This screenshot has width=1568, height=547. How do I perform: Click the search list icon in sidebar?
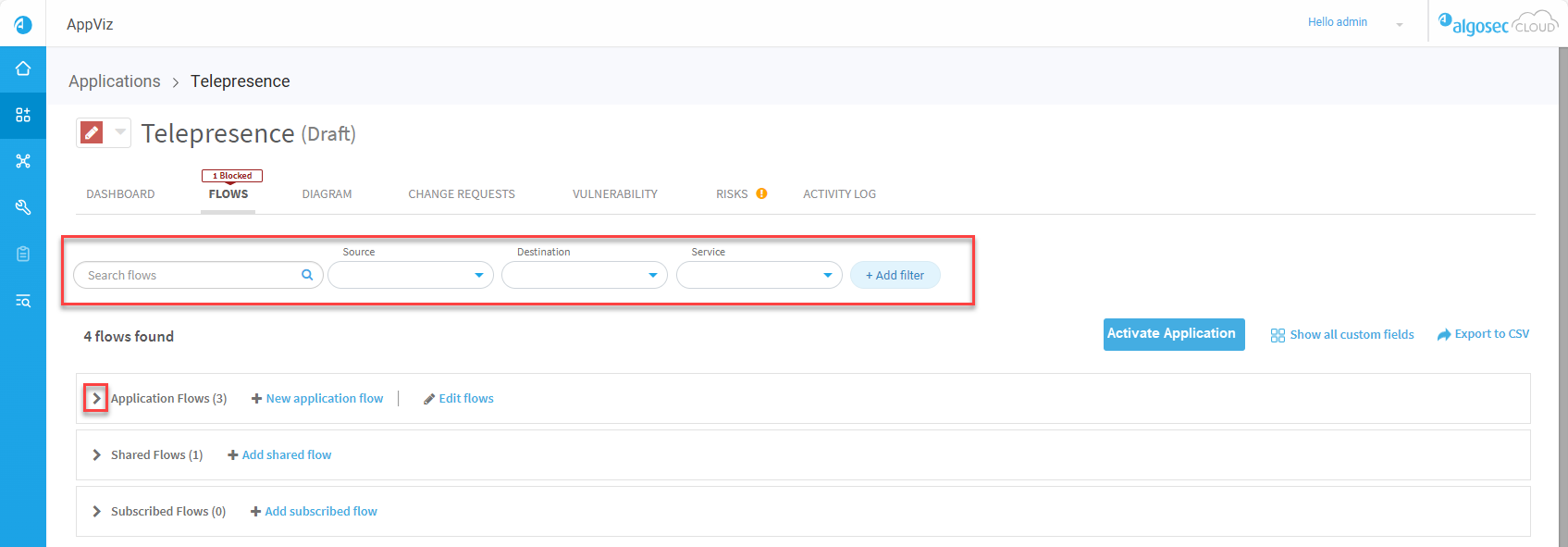pyautogui.click(x=23, y=301)
